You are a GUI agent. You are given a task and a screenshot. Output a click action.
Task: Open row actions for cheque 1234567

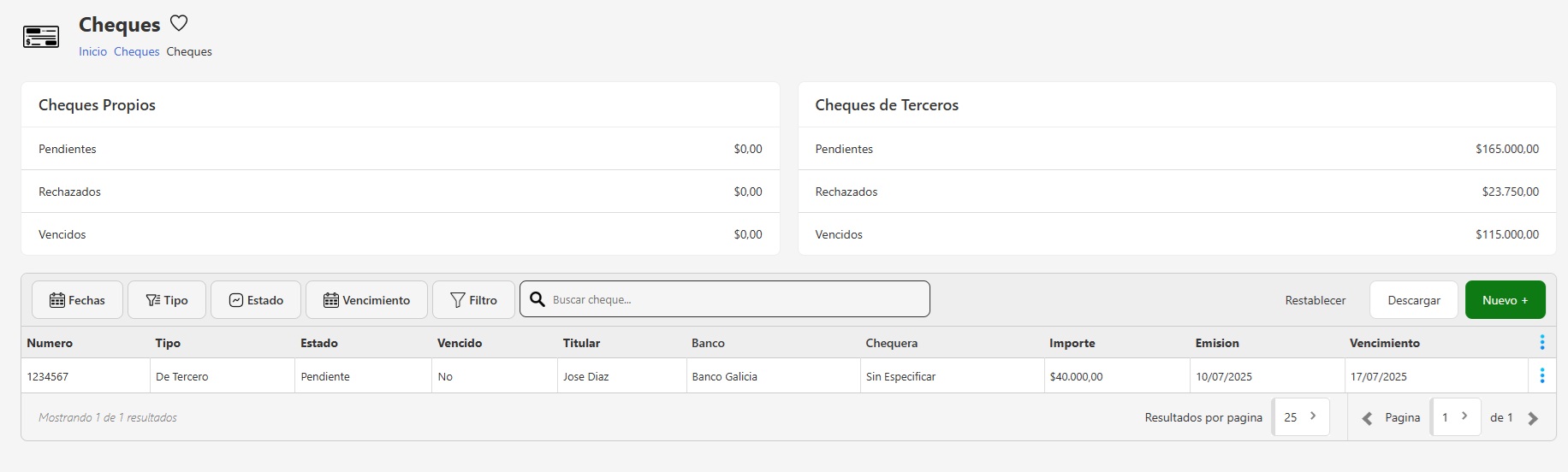point(1542,375)
